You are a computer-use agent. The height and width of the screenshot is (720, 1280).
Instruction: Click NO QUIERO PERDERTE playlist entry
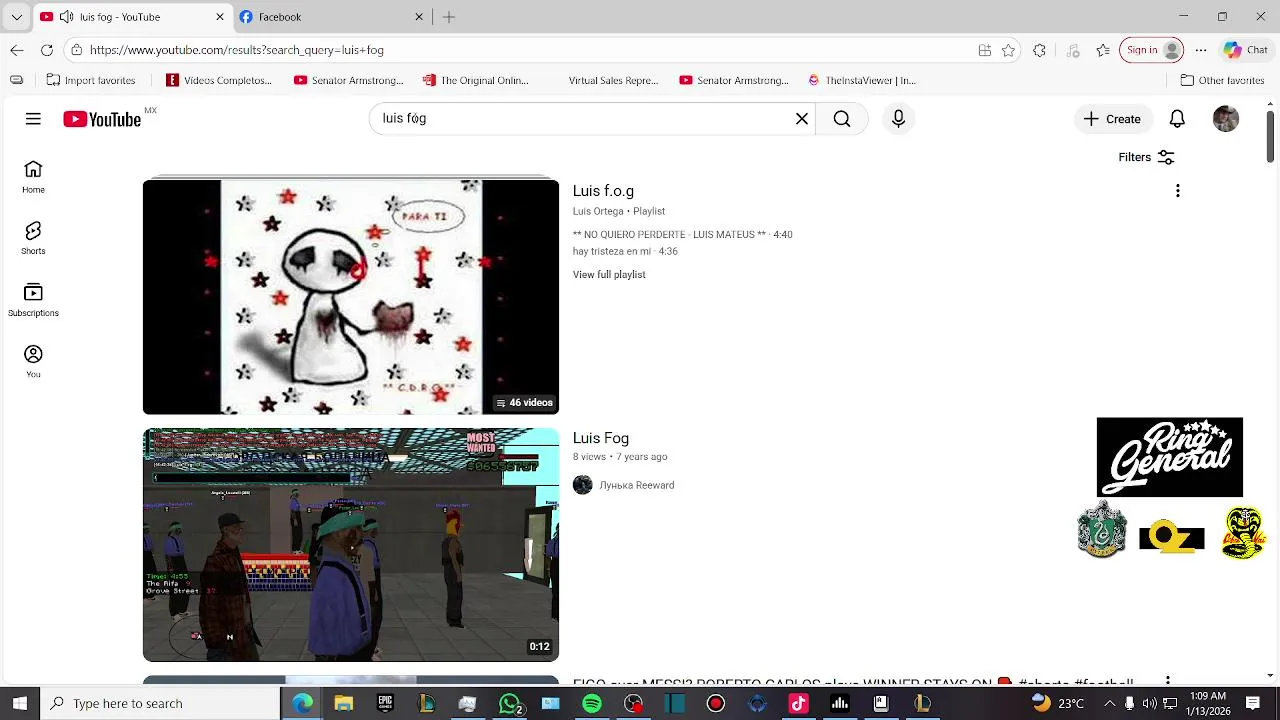pos(682,235)
